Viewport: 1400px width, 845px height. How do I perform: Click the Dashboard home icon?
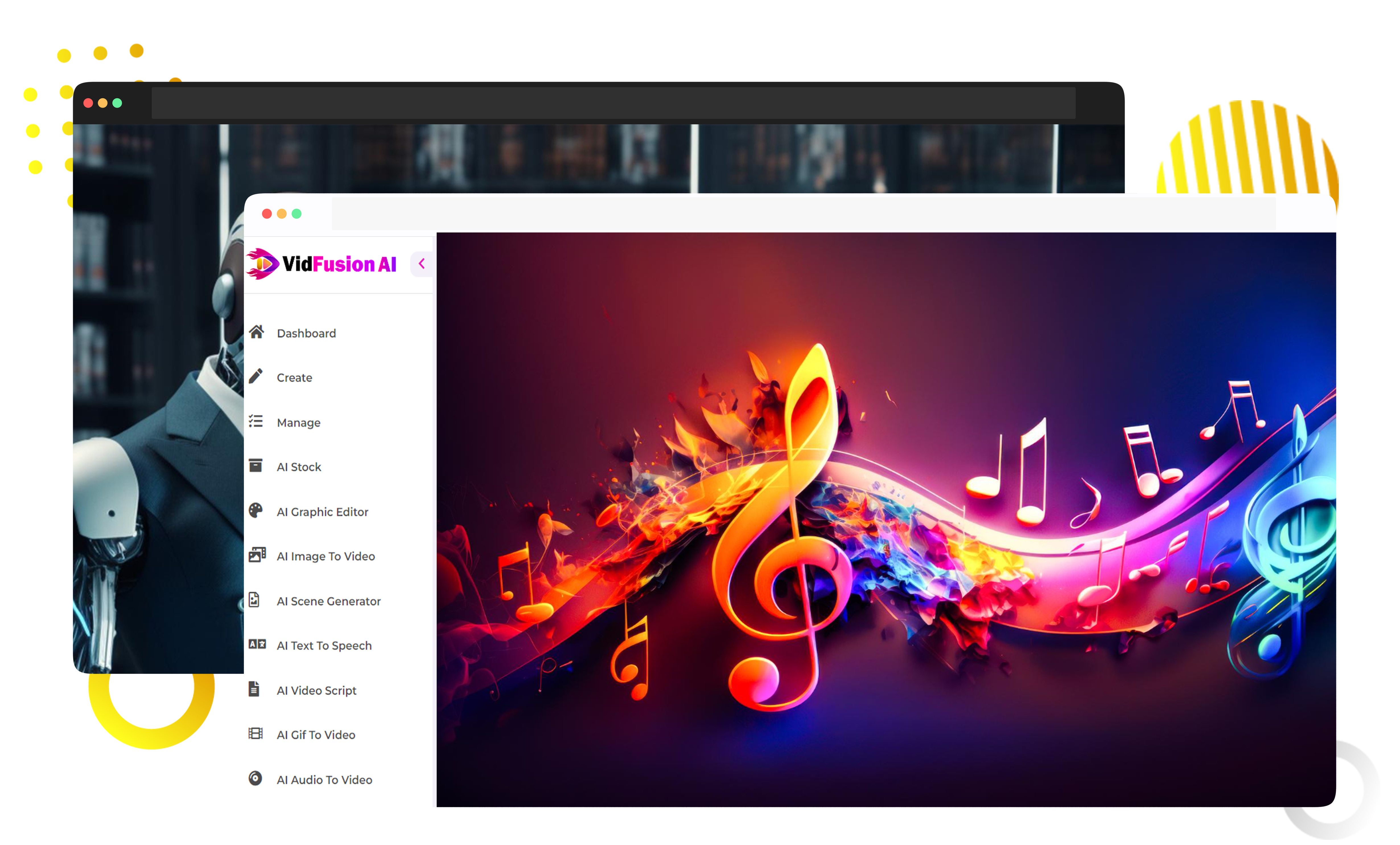(256, 331)
